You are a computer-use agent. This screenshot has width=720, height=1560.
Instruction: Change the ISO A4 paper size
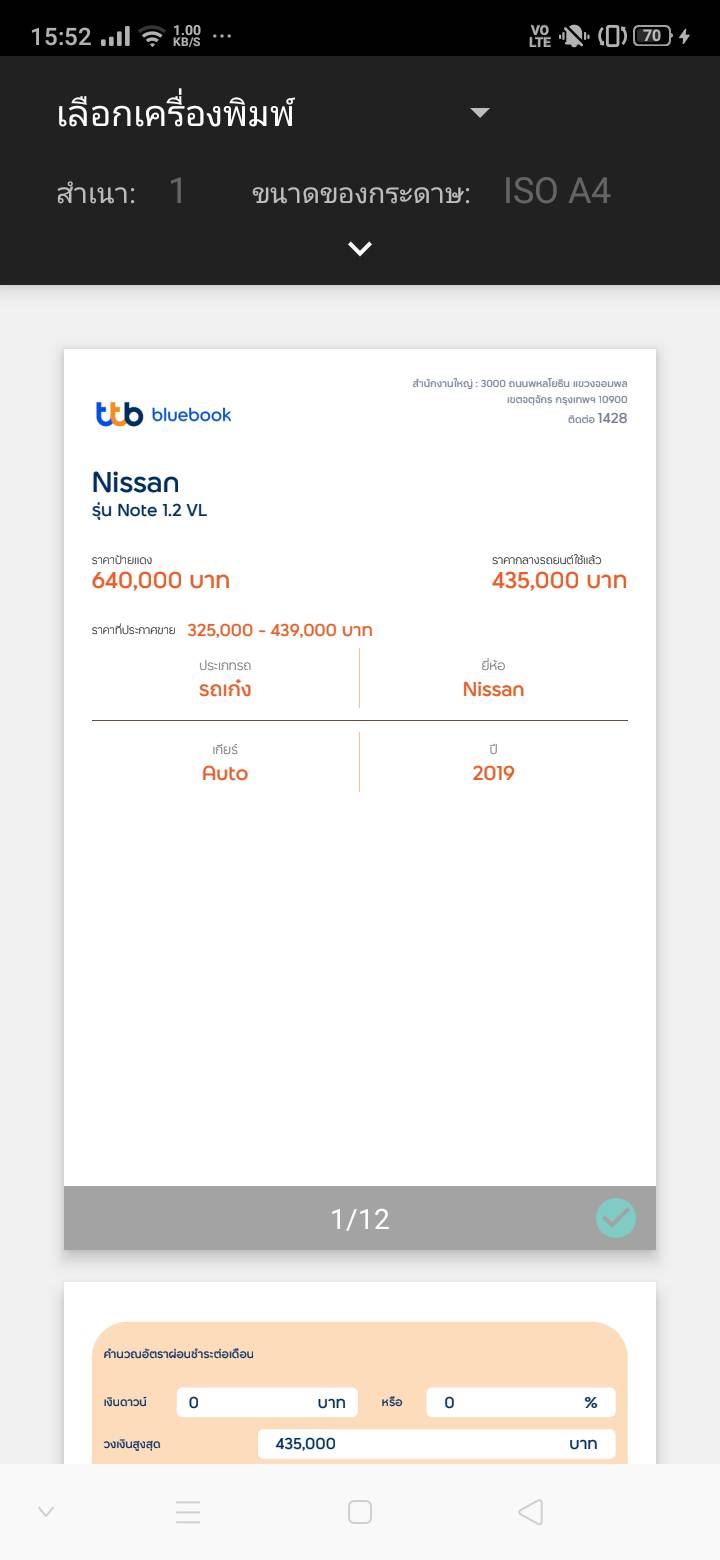pyautogui.click(x=557, y=191)
